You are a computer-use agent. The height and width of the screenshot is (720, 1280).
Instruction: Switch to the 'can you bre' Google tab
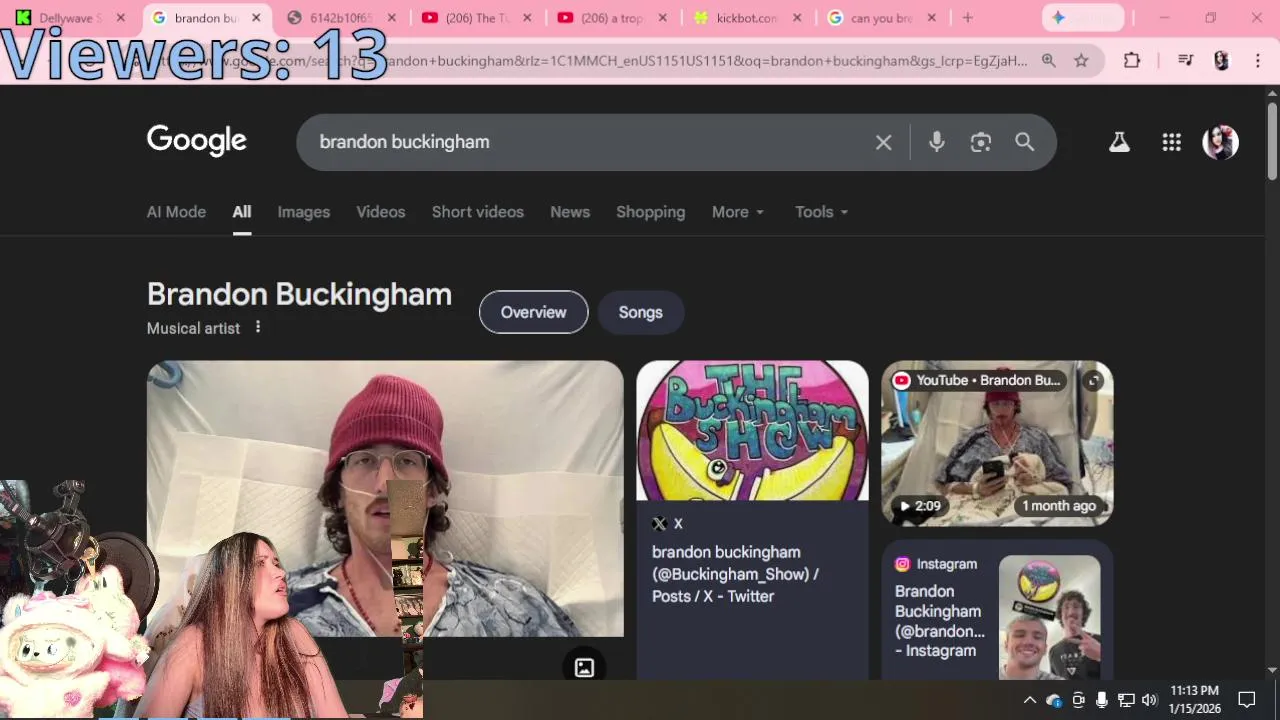pyautogui.click(x=880, y=18)
